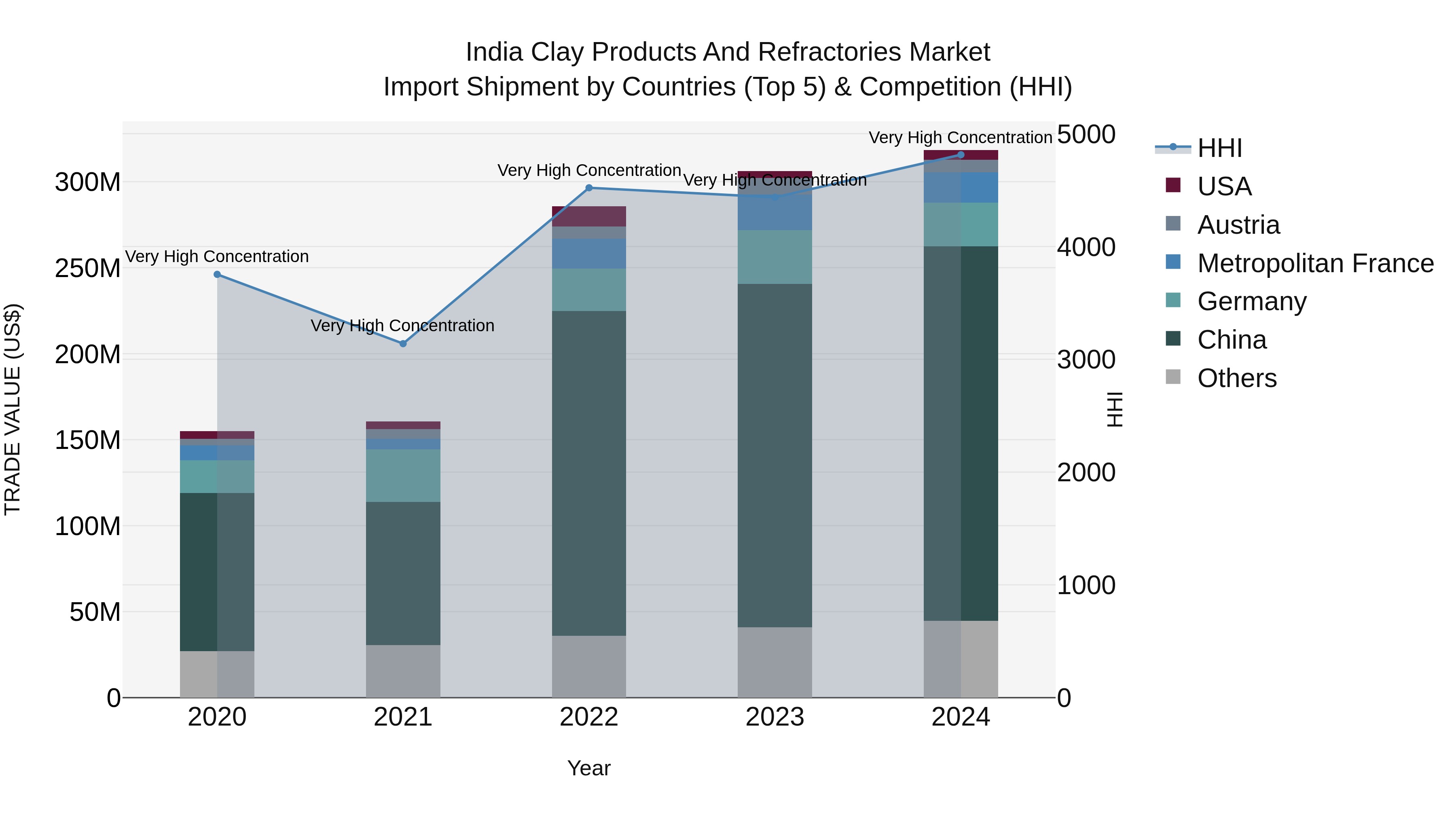This screenshot has width=1456, height=819.
Task: Click the Germany segment of the 2021 bar
Action: coord(403,476)
